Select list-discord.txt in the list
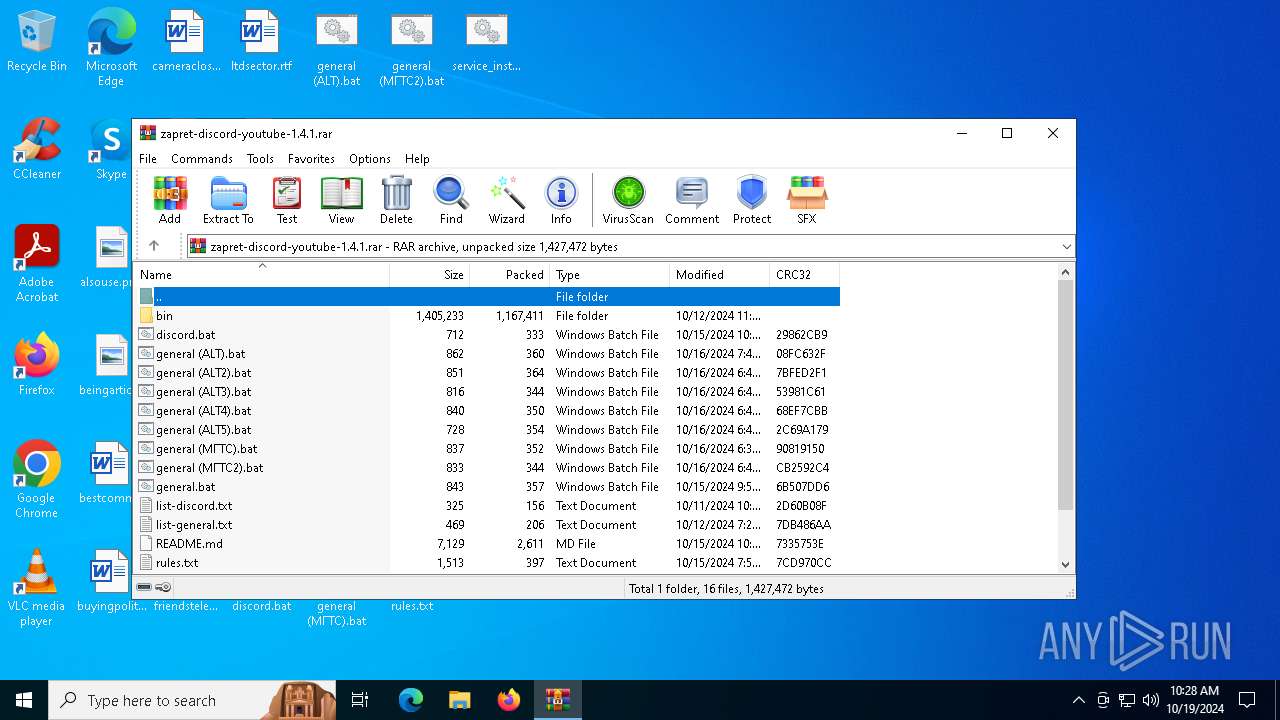The width and height of the screenshot is (1280, 720). pyautogui.click(x=487, y=505)
